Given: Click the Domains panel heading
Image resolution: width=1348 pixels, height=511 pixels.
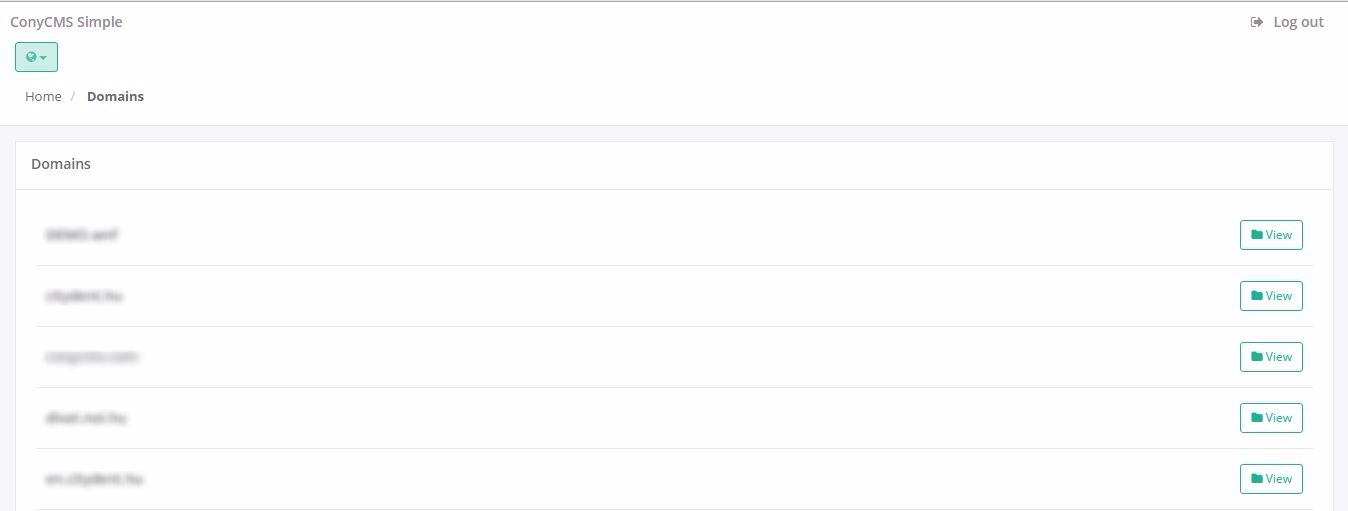Looking at the screenshot, I should 61,164.
